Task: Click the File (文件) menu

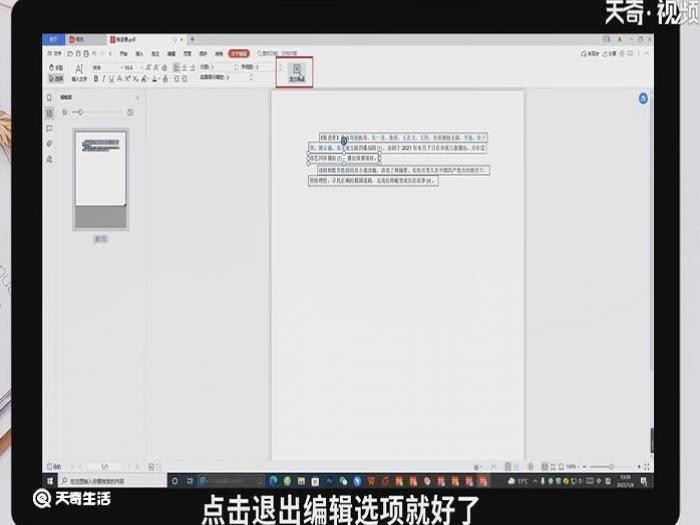Action: pyautogui.click(x=53, y=52)
